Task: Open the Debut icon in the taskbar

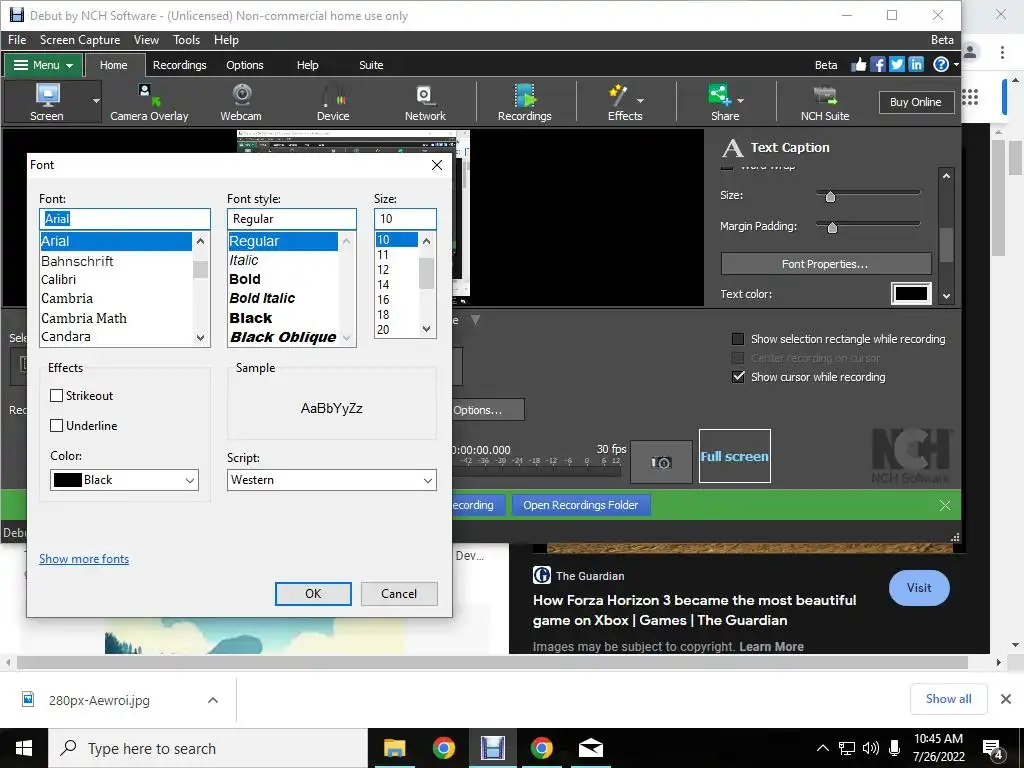Action: (x=493, y=748)
